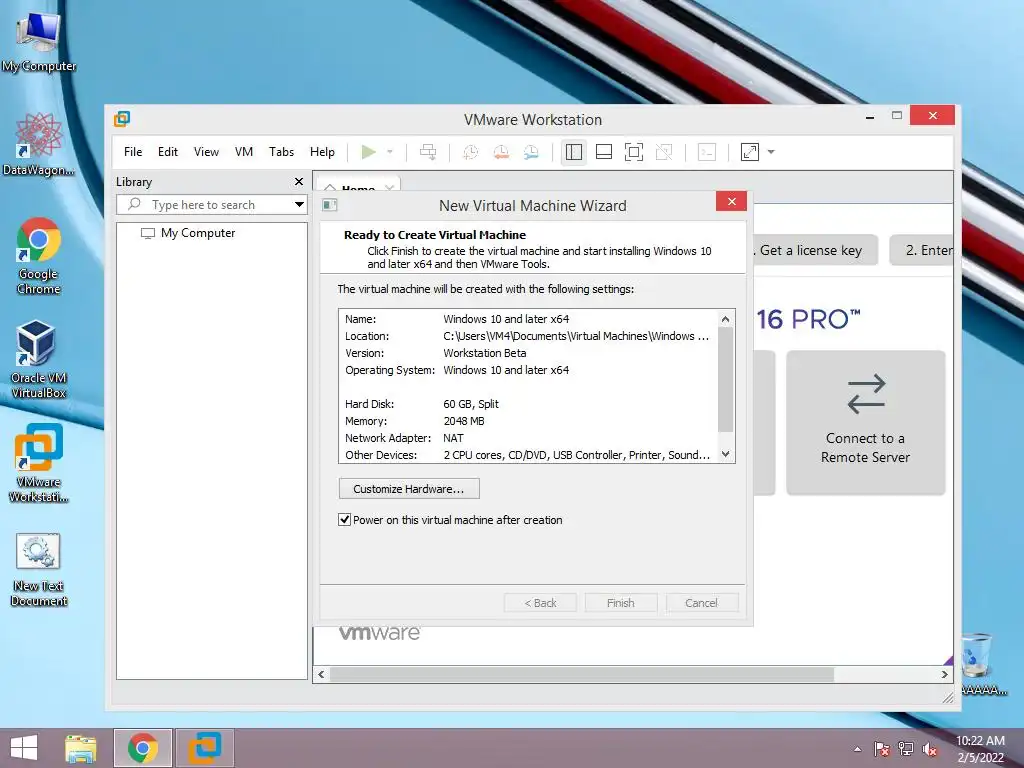Click Finish to create the virtual machine
This screenshot has height=768, width=1024.
tap(620, 603)
